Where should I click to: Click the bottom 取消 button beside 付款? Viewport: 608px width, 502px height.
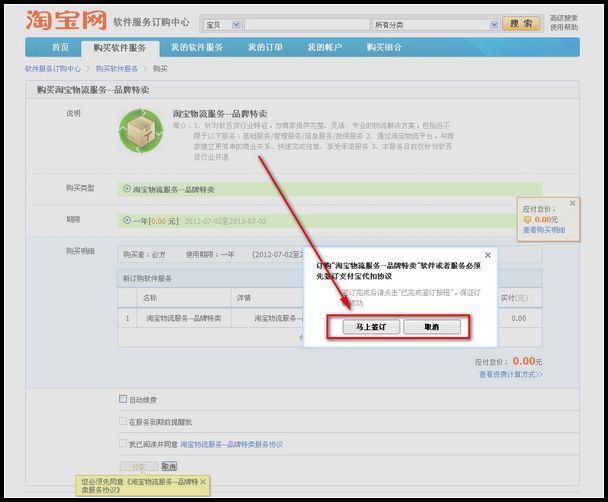coord(169,466)
